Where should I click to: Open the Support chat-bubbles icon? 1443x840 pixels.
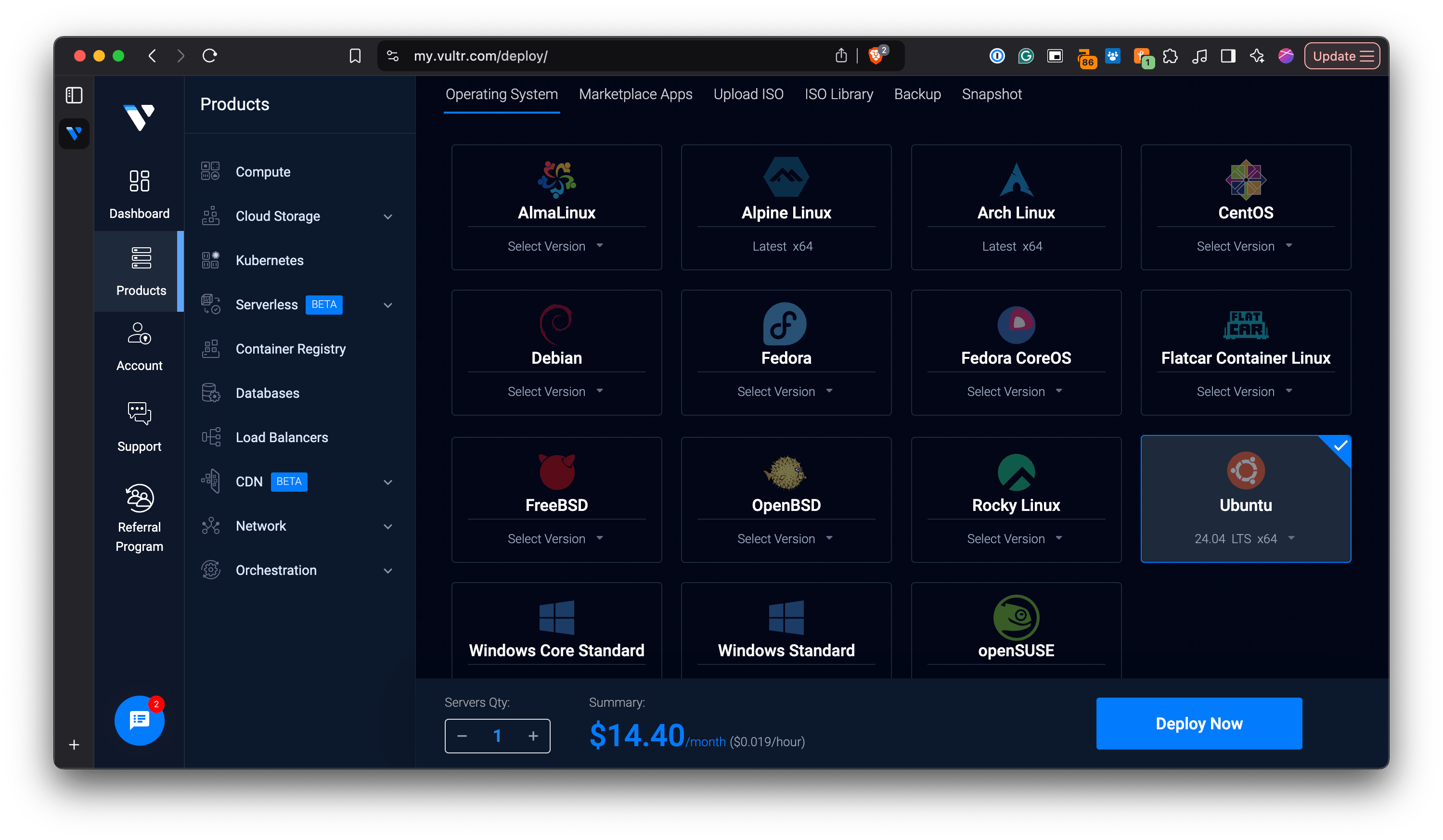[x=139, y=413]
